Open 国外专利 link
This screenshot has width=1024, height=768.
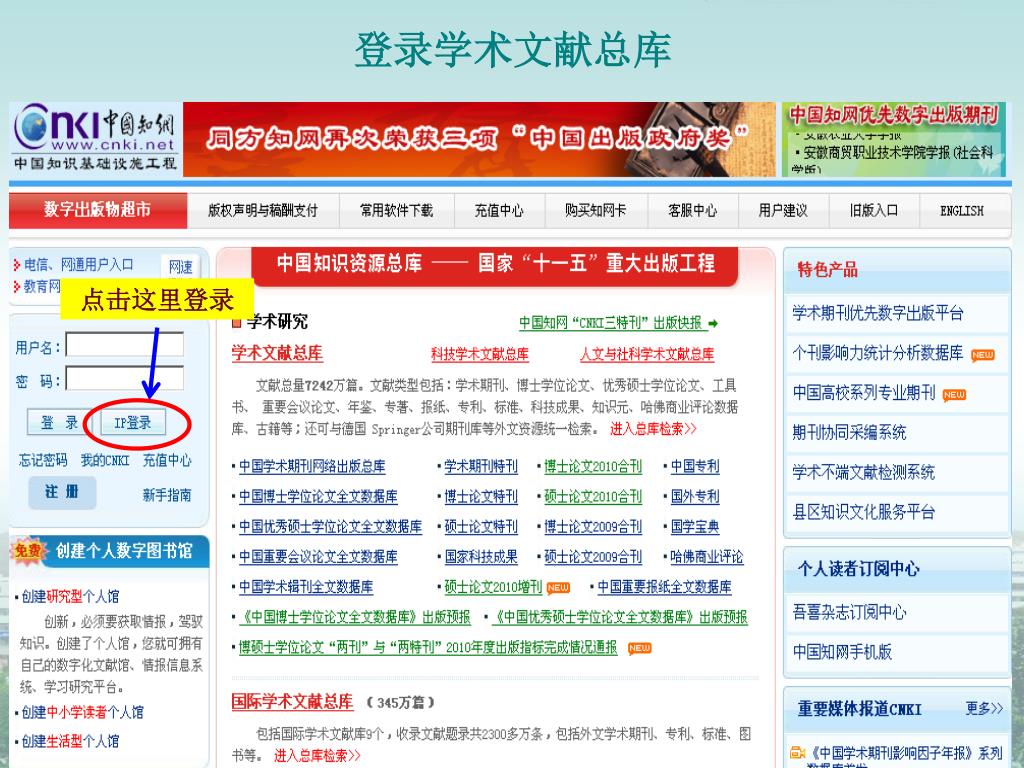click(695, 496)
